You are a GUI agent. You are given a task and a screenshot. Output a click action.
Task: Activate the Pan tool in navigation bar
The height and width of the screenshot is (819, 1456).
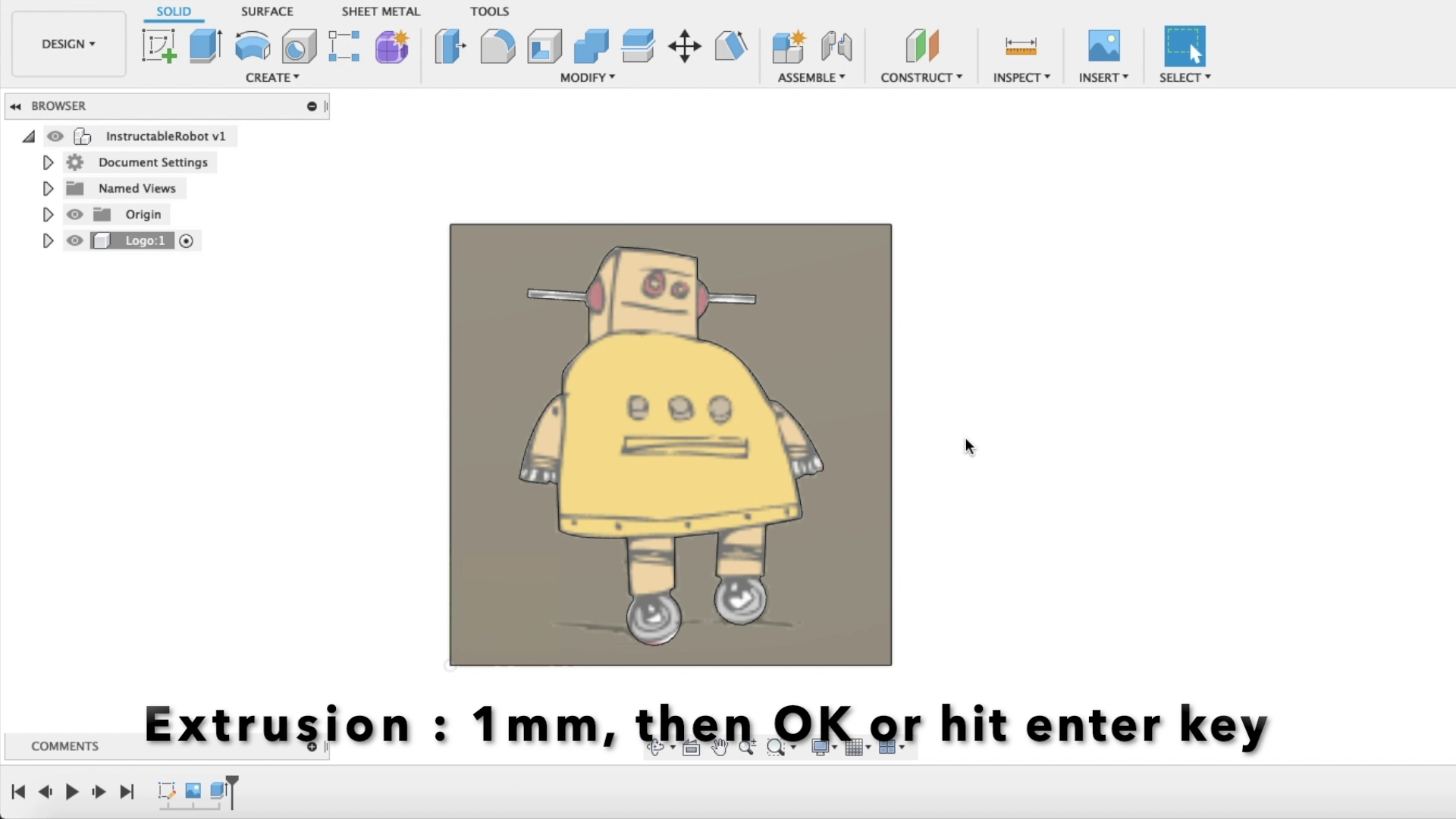pos(718,747)
